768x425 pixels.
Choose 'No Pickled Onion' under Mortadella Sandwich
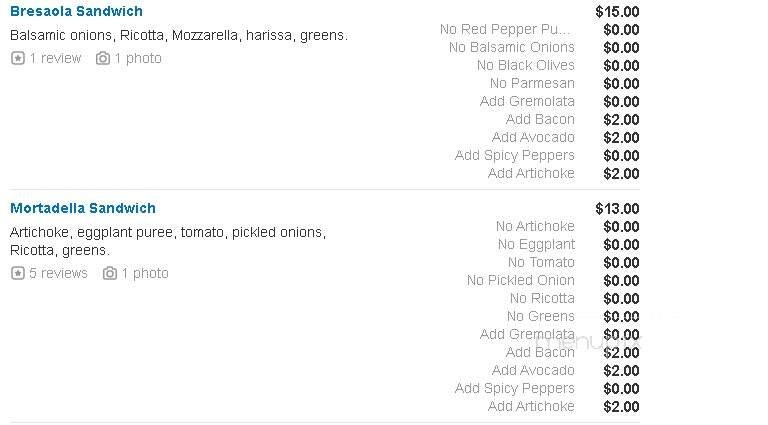click(520, 280)
